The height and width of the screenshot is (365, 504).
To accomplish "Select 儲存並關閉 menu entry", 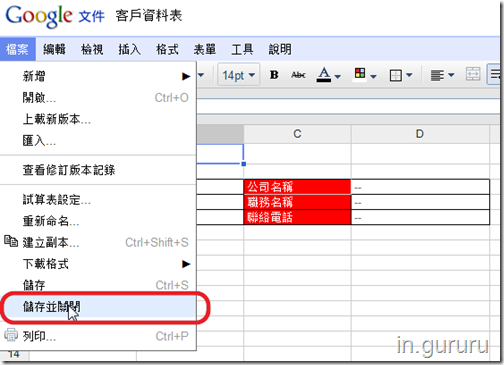I will 98,307.
